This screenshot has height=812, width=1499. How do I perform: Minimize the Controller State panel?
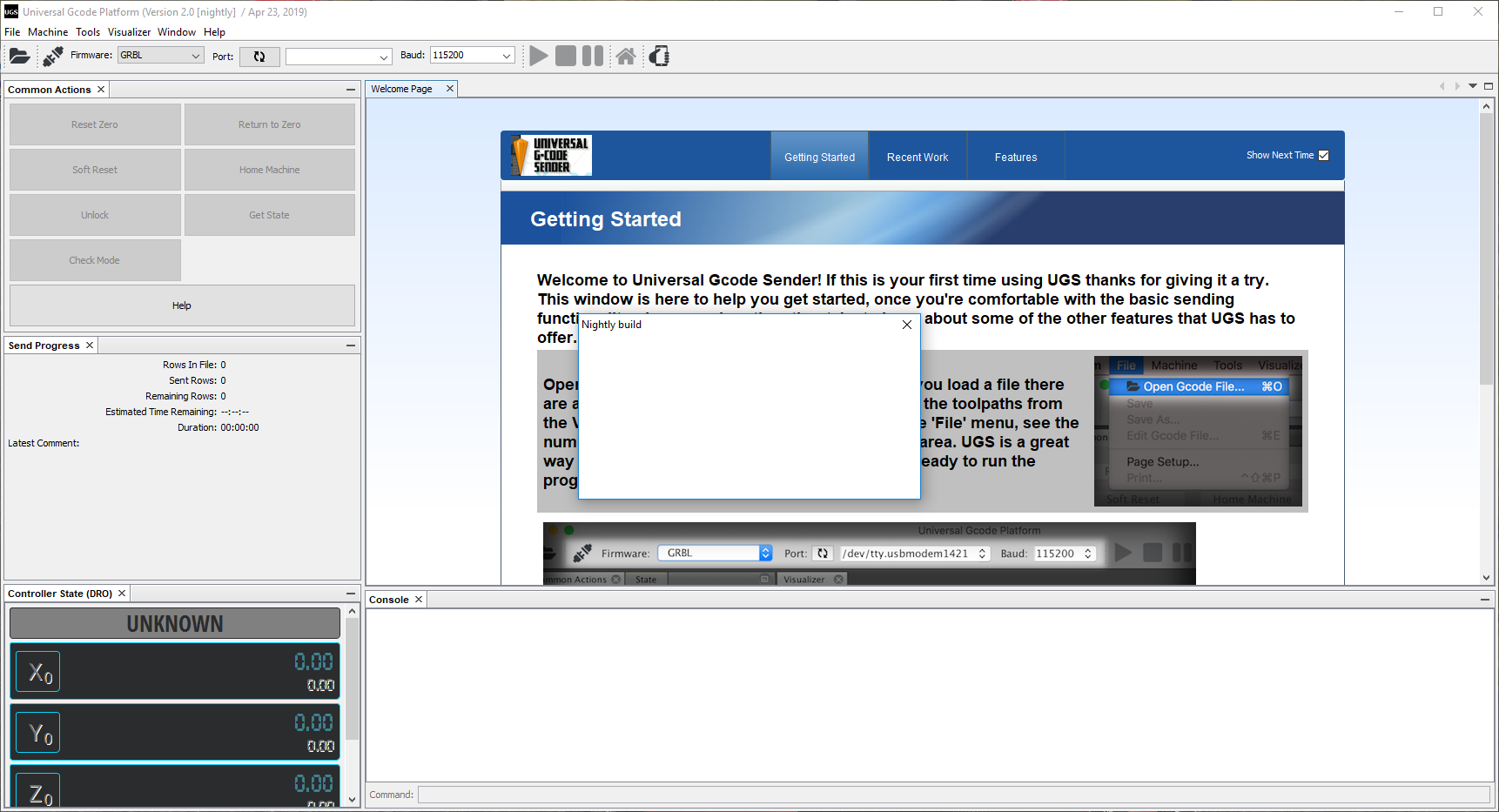click(x=351, y=594)
